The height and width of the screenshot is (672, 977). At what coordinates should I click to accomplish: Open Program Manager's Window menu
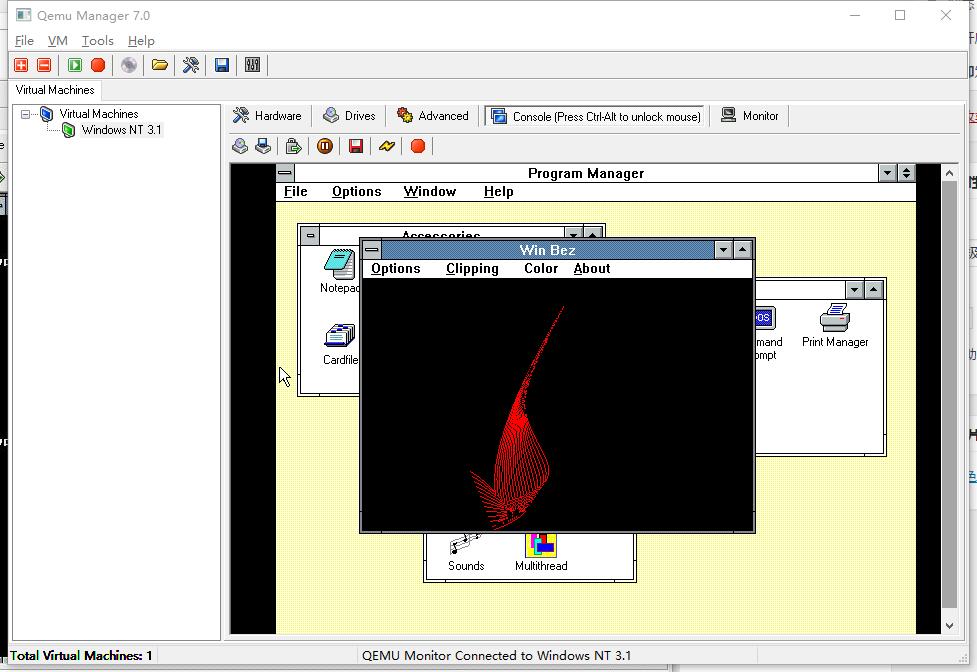[430, 191]
